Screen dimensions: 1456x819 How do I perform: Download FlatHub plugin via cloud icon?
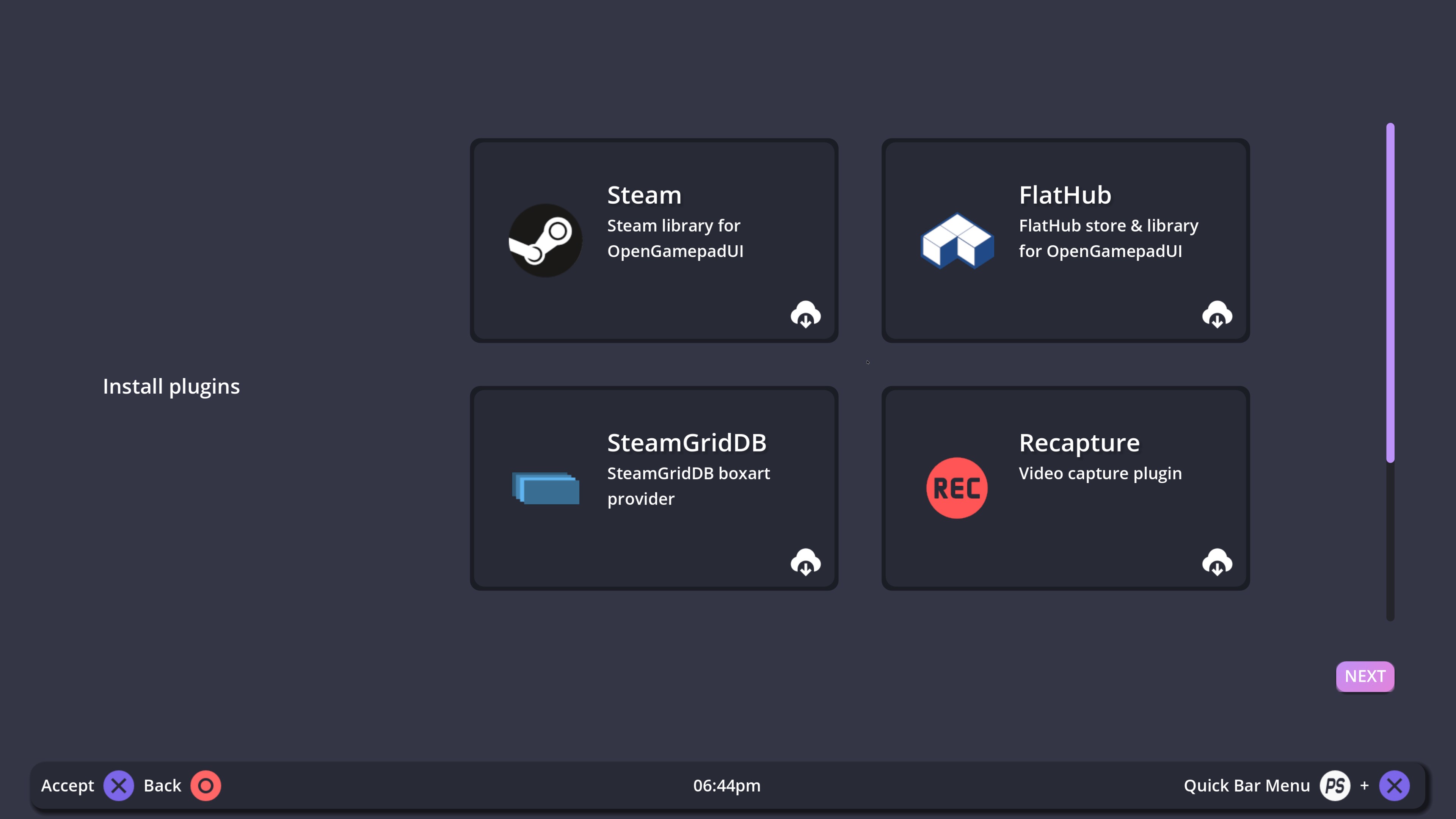[1217, 314]
